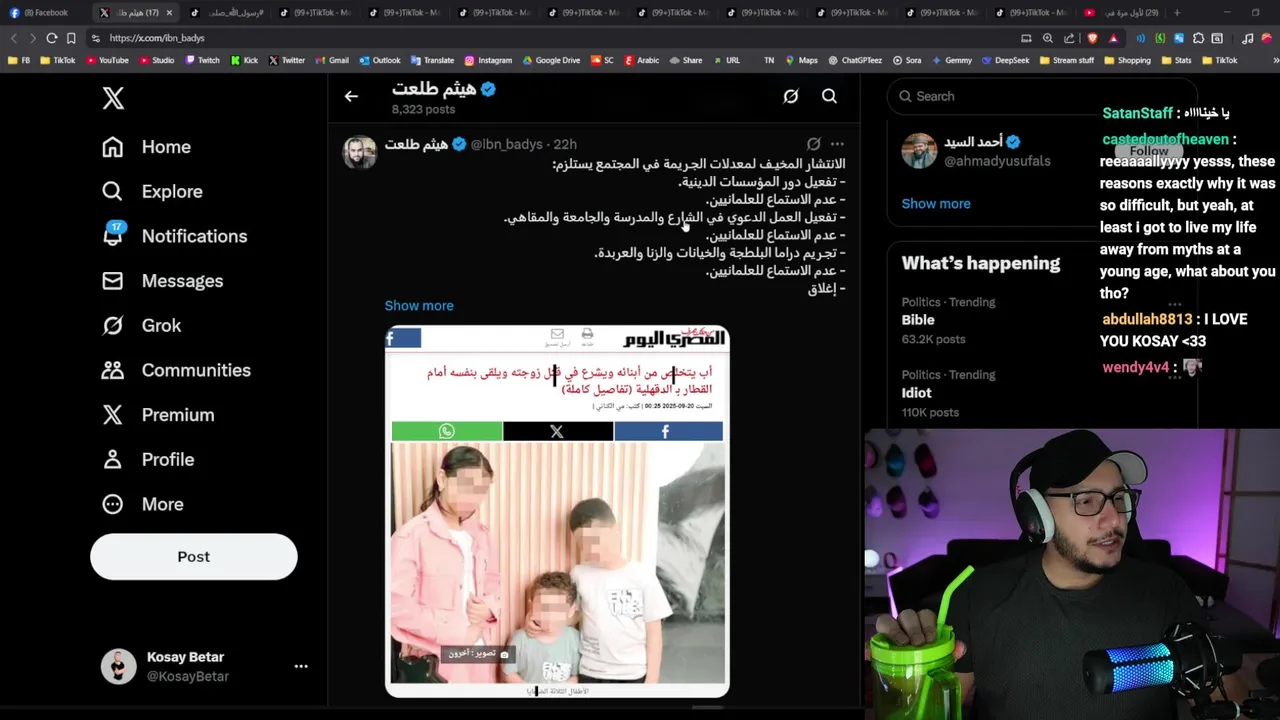This screenshot has width=1280, height=720.
Task: Expand the FB bookmarks folder
Action: (19, 60)
